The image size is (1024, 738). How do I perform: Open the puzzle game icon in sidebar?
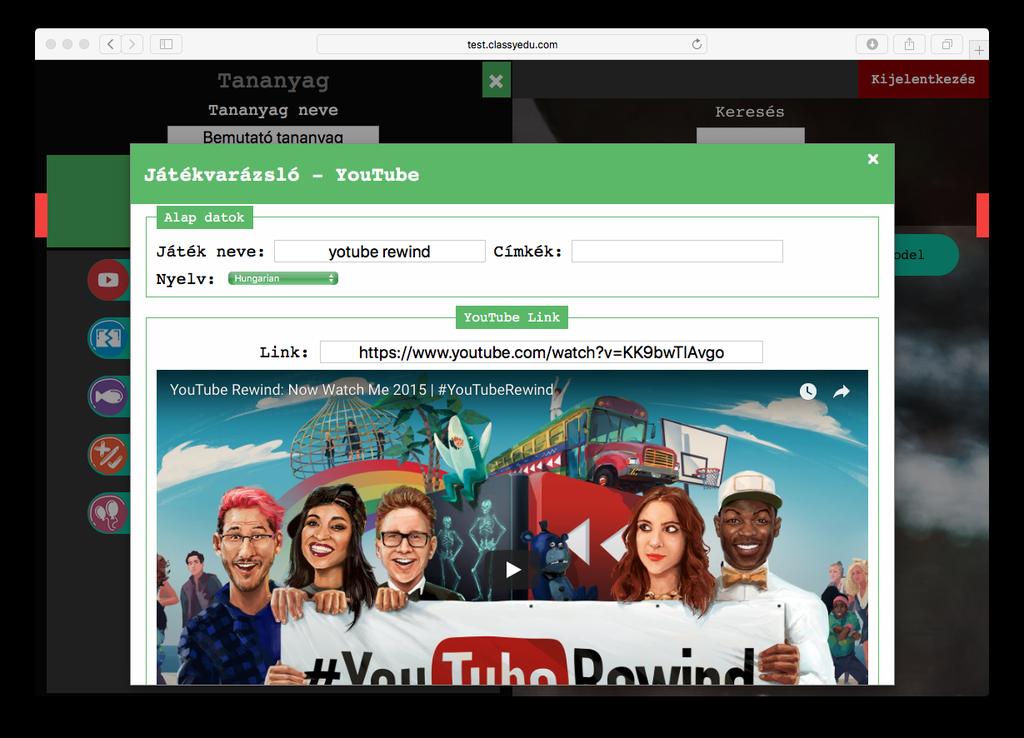tap(108, 338)
